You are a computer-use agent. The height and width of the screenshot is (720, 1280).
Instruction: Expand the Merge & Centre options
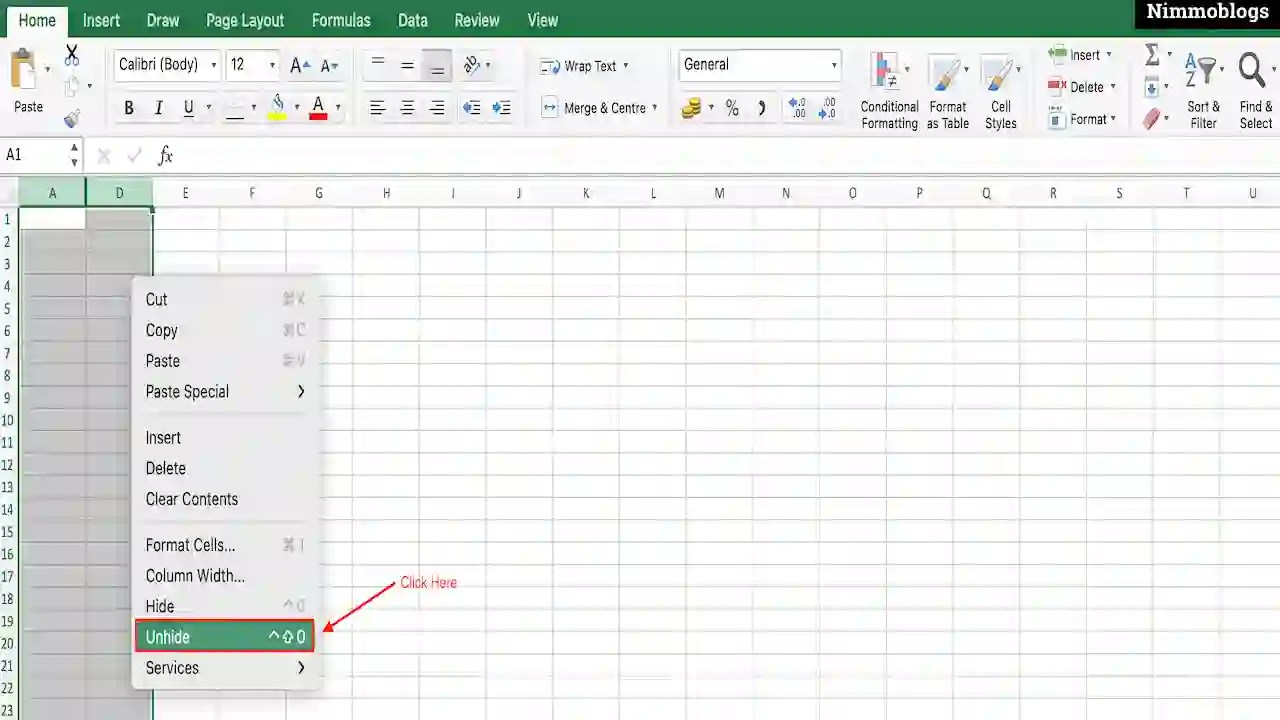[x=654, y=107]
